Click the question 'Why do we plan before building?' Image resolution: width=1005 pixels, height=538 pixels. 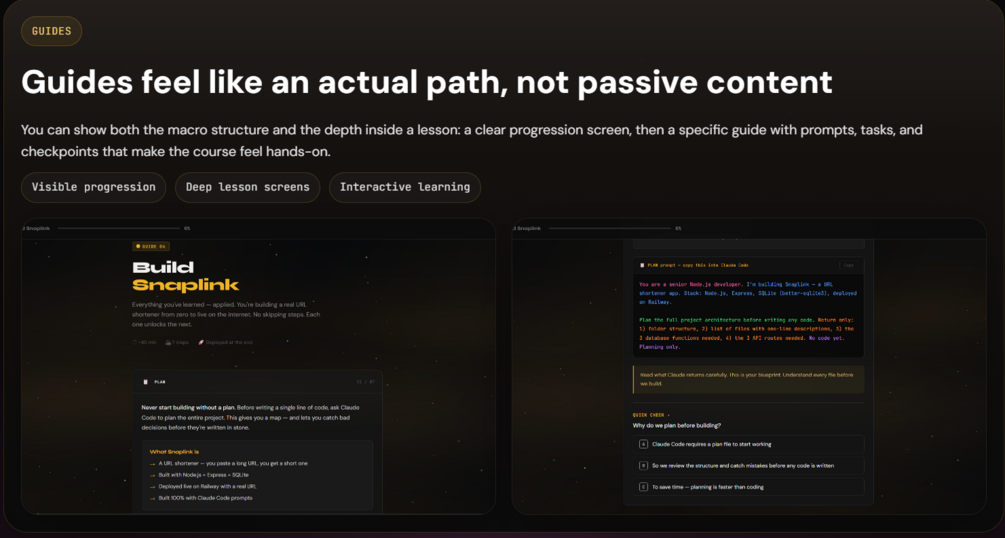pos(676,425)
